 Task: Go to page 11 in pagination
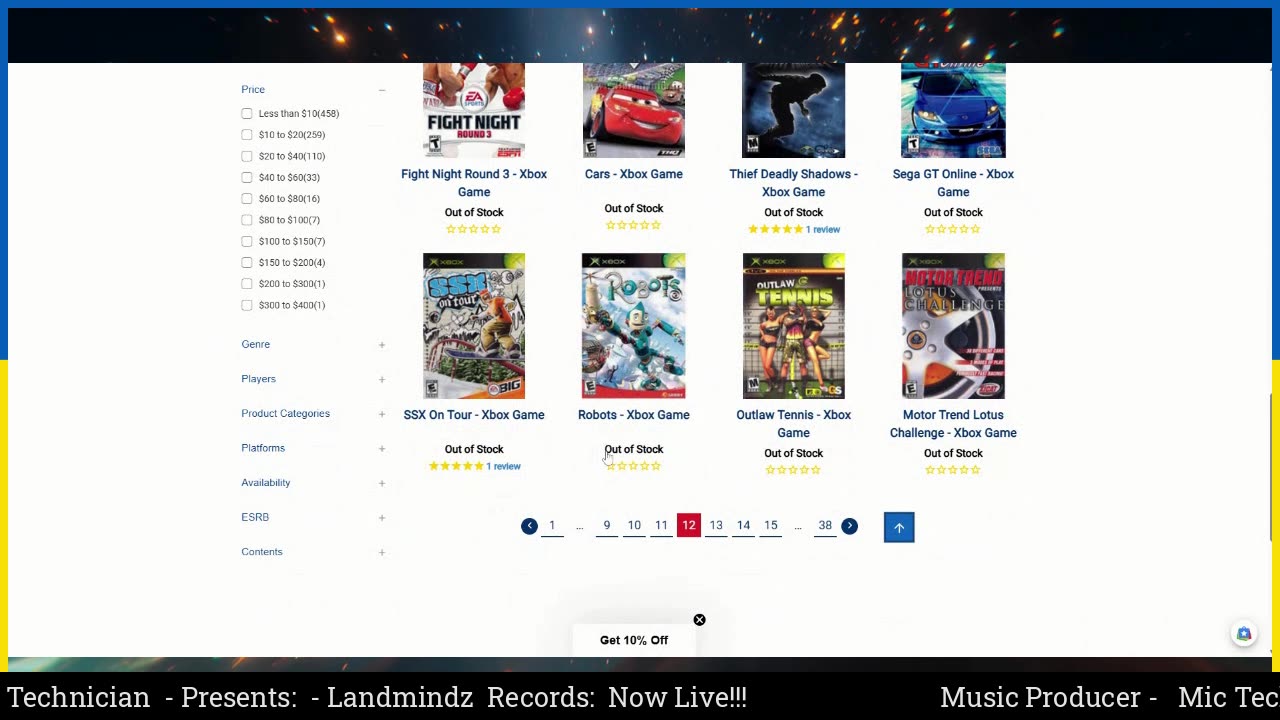tap(661, 526)
